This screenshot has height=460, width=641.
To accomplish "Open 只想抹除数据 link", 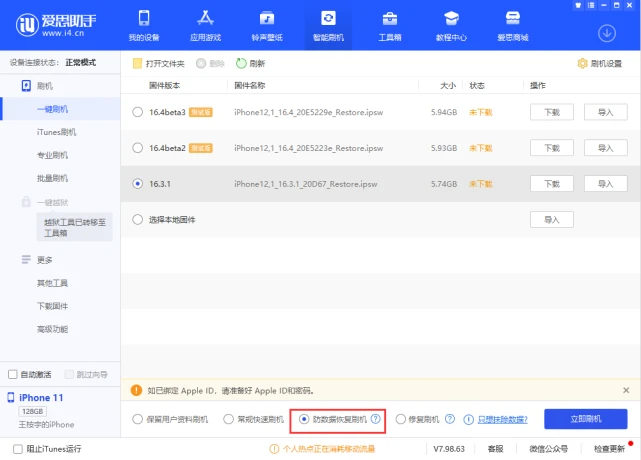I will pos(503,420).
